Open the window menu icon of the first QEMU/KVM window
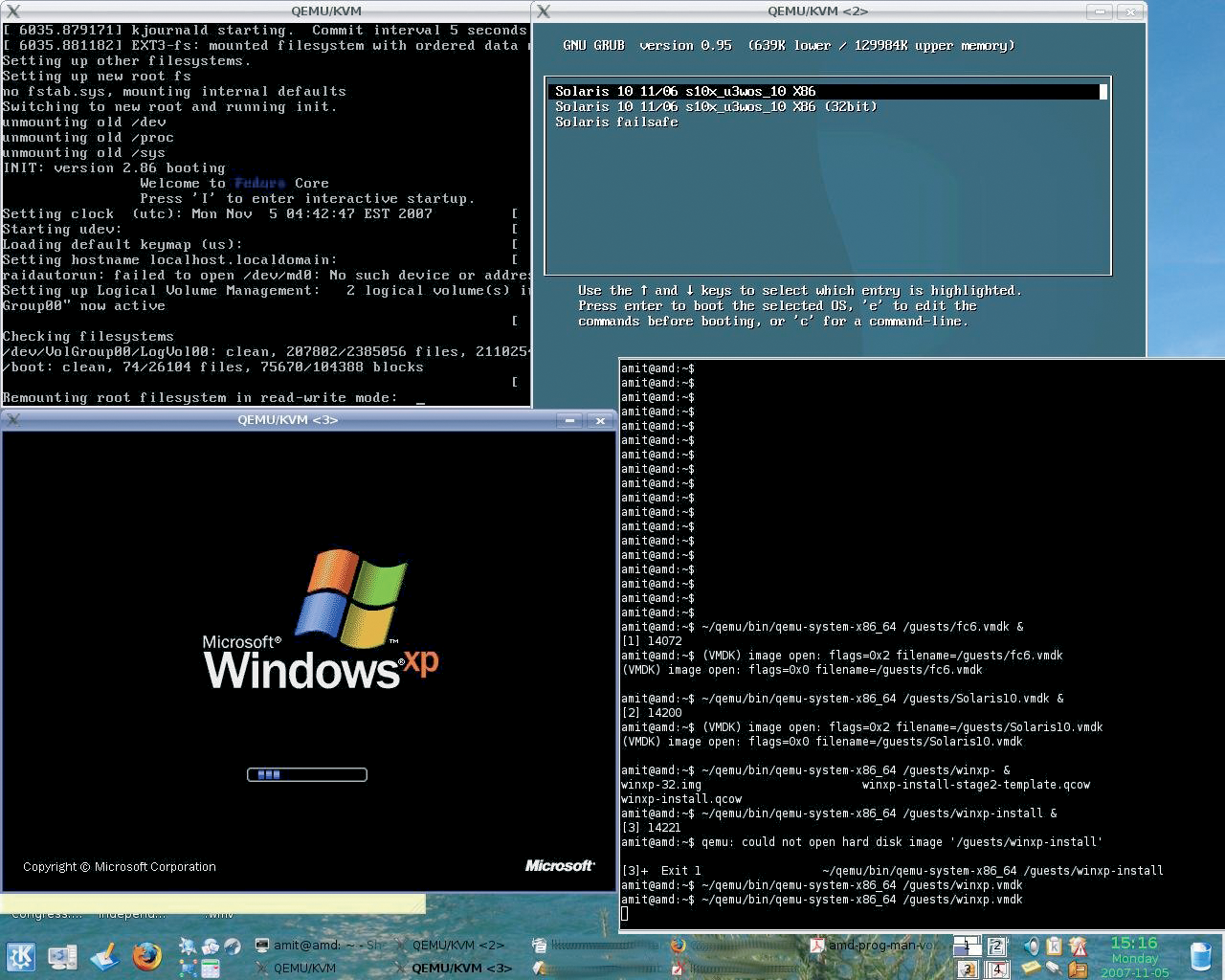1225x980 pixels. 13,11
